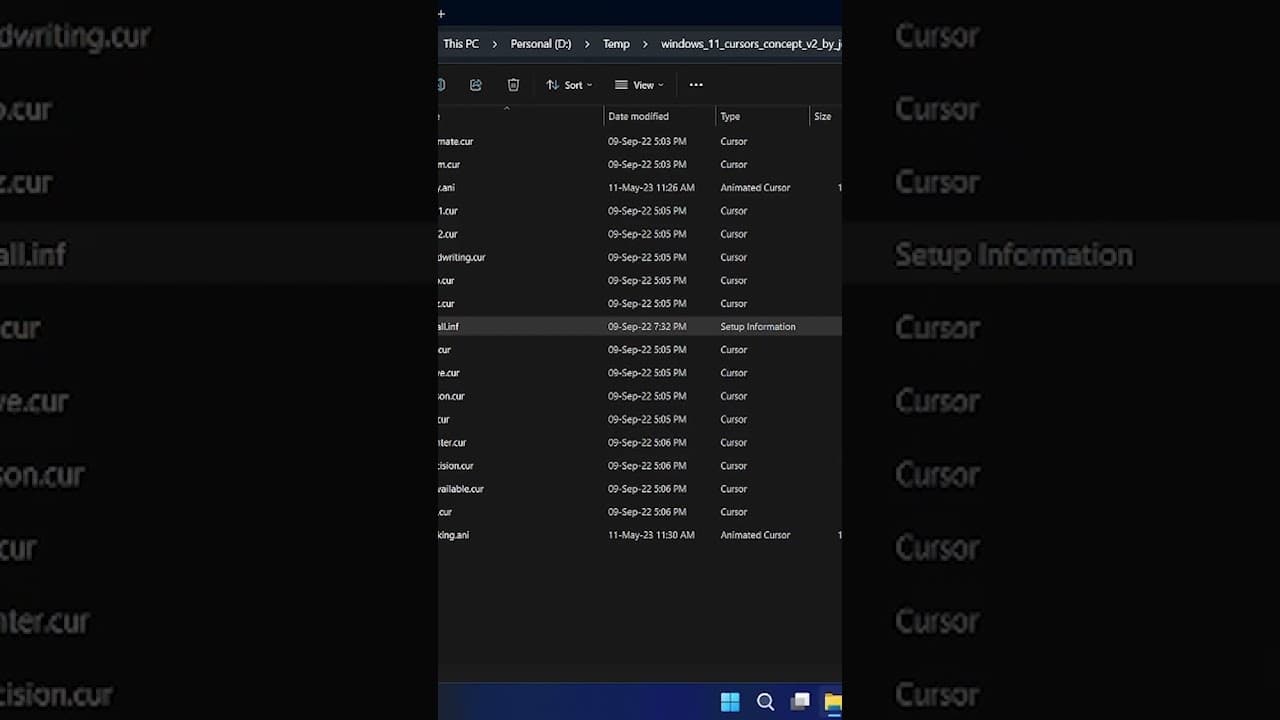This screenshot has height=720, width=1280.
Task: Go to This PC in breadcrumb
Action: point(461,44)
